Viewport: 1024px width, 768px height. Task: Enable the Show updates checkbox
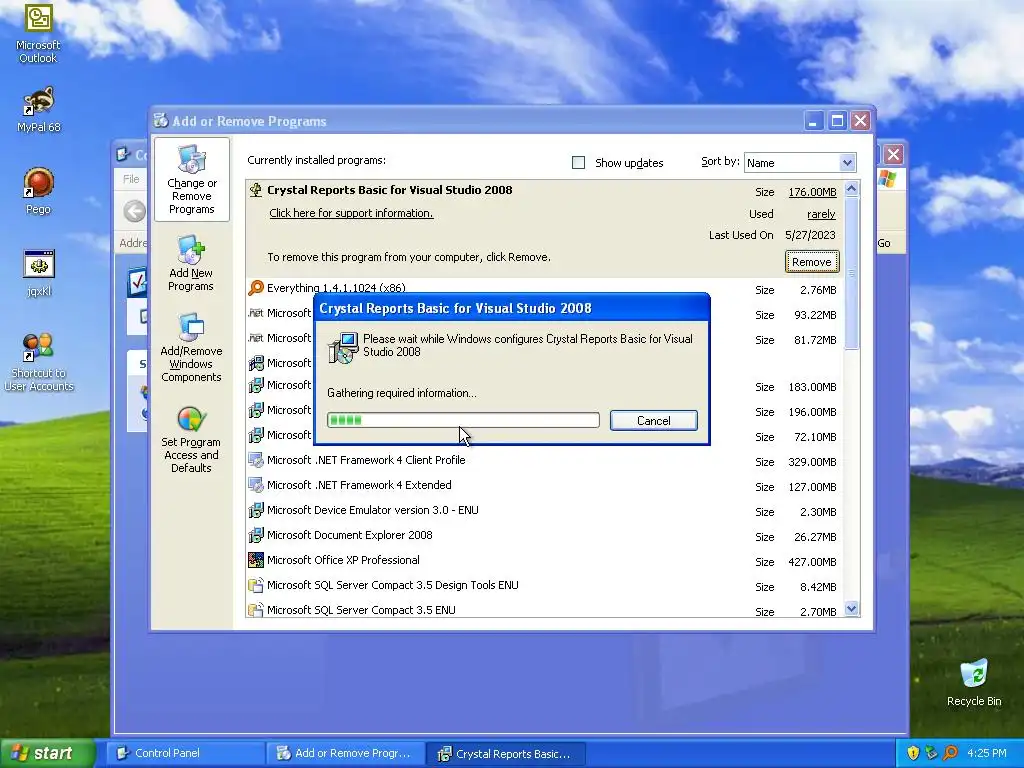point(578,163)
